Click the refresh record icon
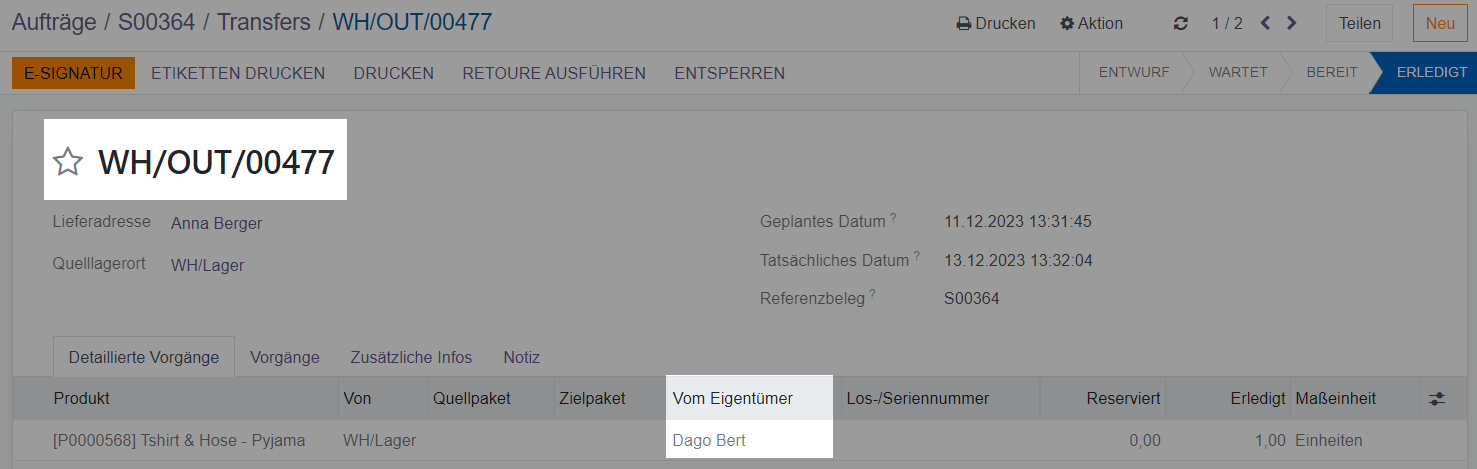The width and height of the screenshot is (1477, 469). 1181,23
